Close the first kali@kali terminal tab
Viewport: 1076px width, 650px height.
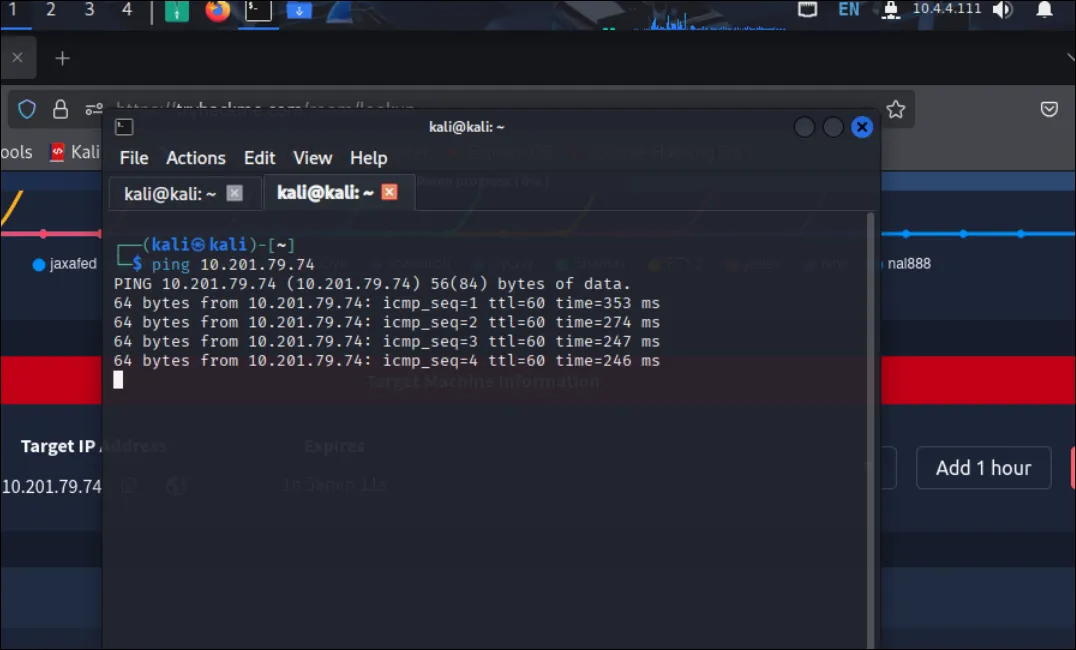[x=235, y=194]
